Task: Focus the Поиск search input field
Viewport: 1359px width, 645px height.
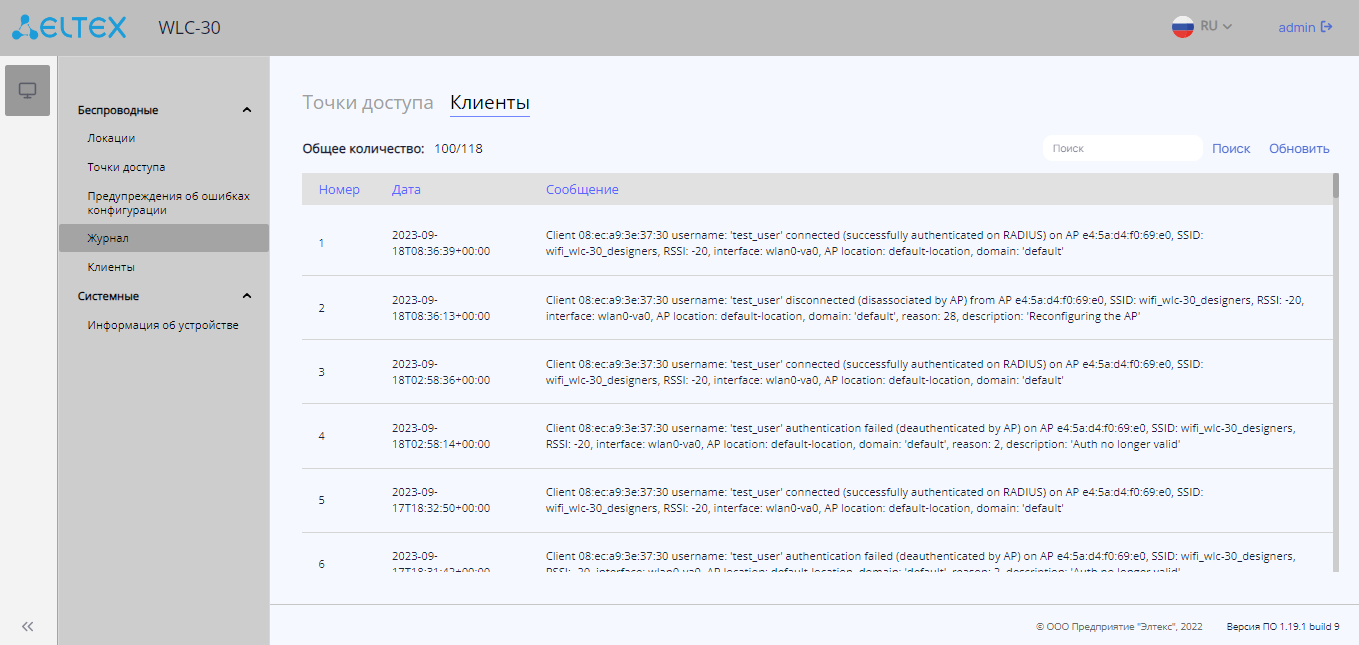Action: click(1122, 148)
